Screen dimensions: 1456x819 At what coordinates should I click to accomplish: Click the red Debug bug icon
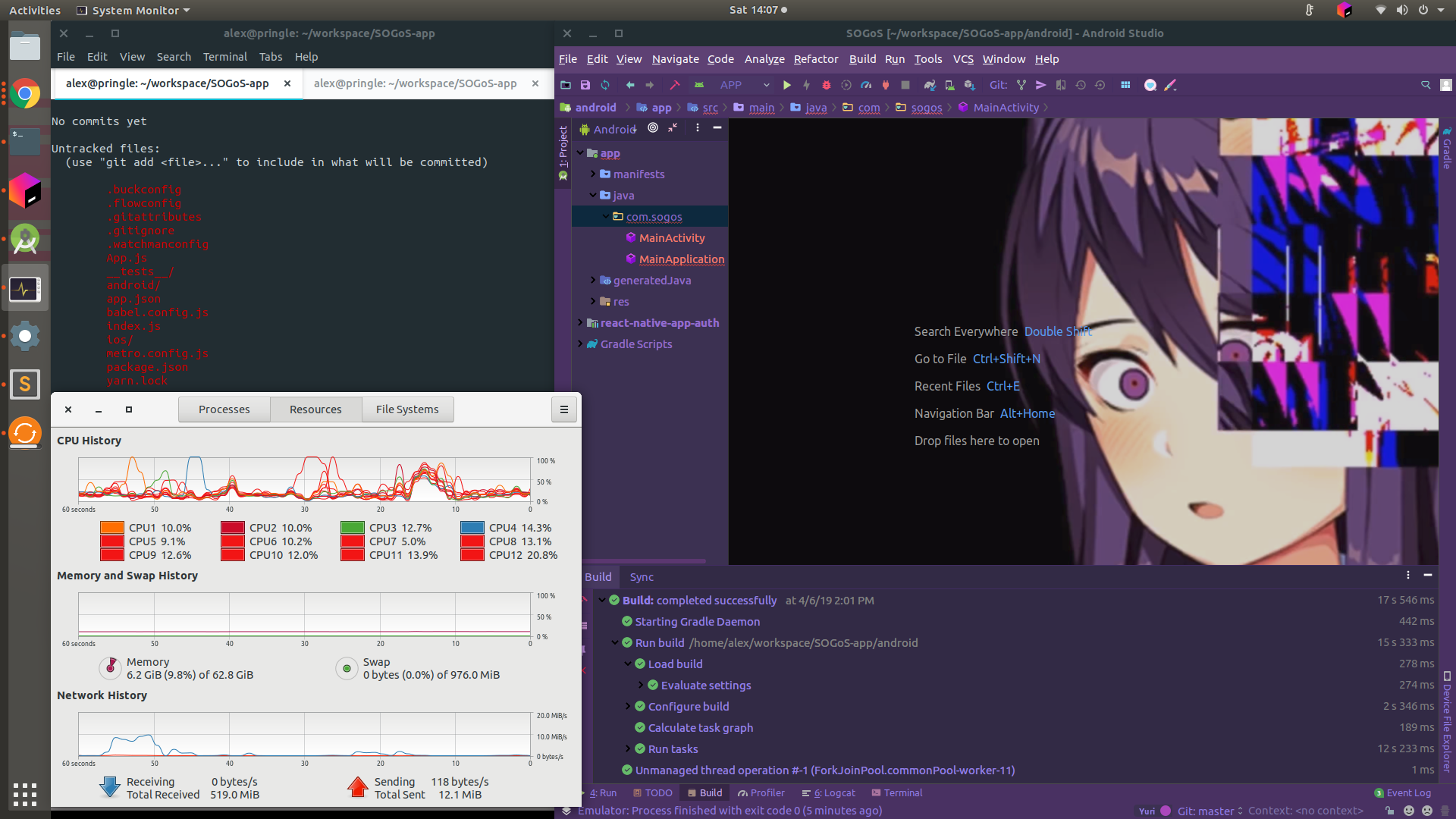click(x=827, y=85)
